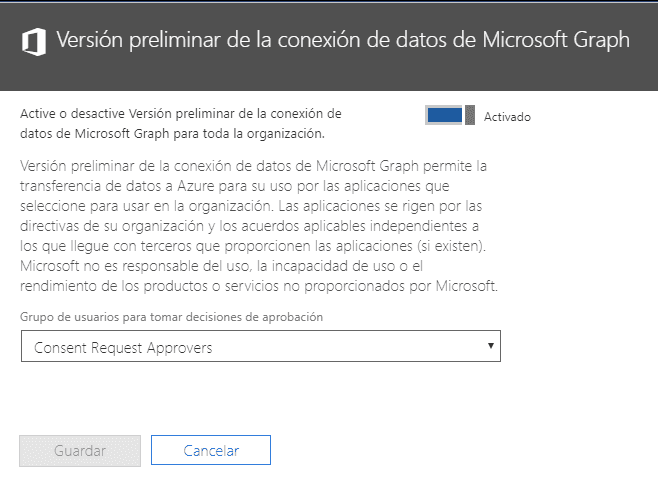This screenshot has width=658, height=501.
Task: Click the line 'directivas de su organización'
Action: (x=249, y=226)
